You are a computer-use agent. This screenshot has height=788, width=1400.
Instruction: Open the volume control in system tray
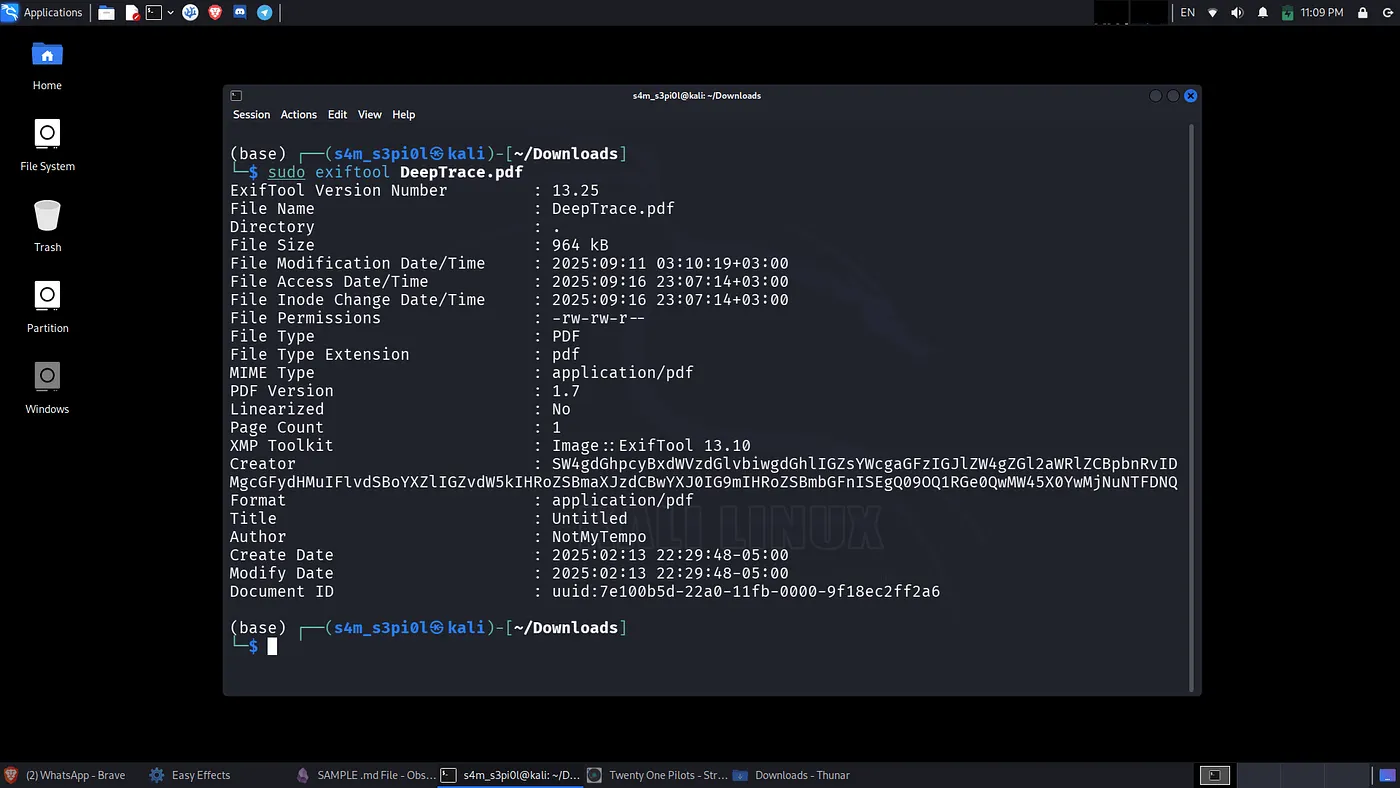click(x=1237, y=13)
